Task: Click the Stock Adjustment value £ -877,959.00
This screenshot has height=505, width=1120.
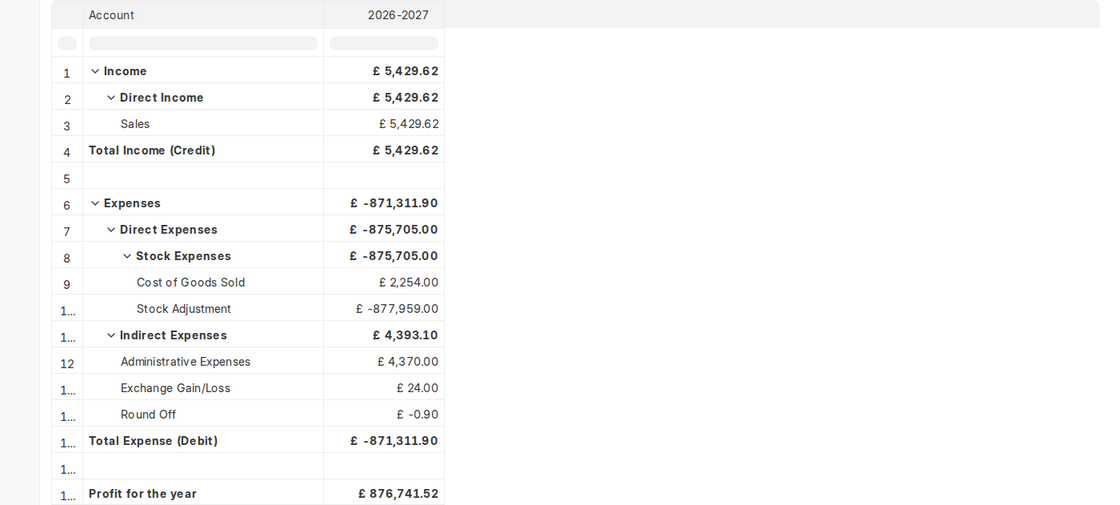Action: [397, 309]
